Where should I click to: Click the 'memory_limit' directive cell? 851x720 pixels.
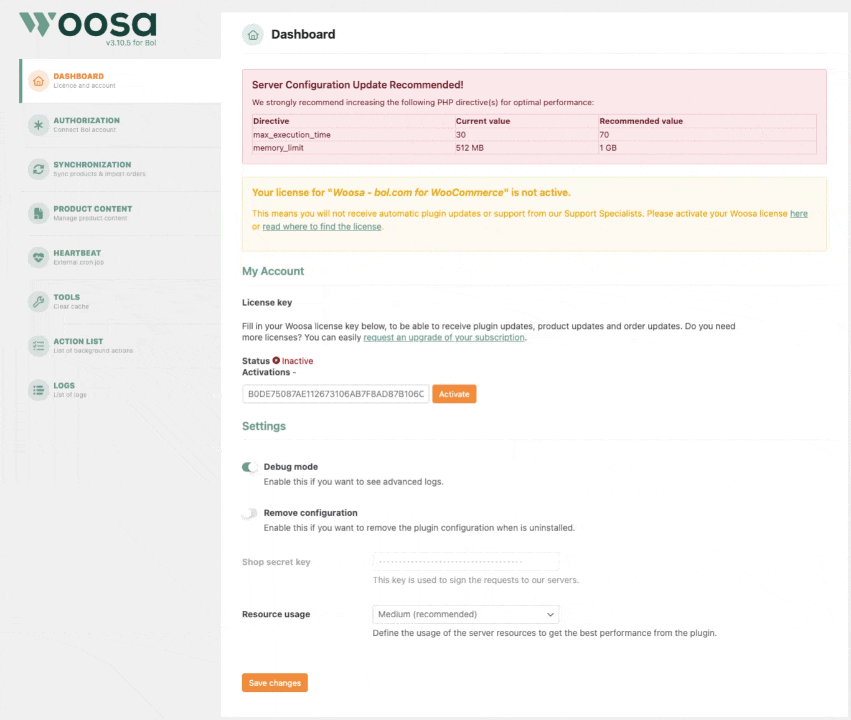354,148
